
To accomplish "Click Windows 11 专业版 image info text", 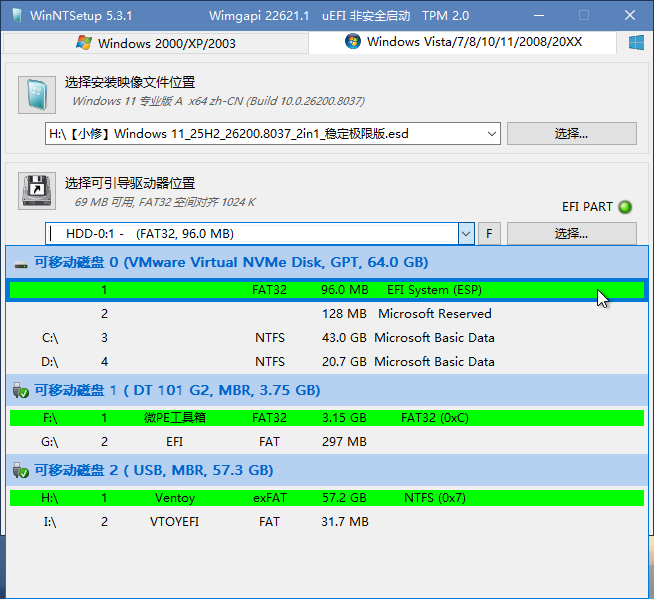I will tap(218, 101).
